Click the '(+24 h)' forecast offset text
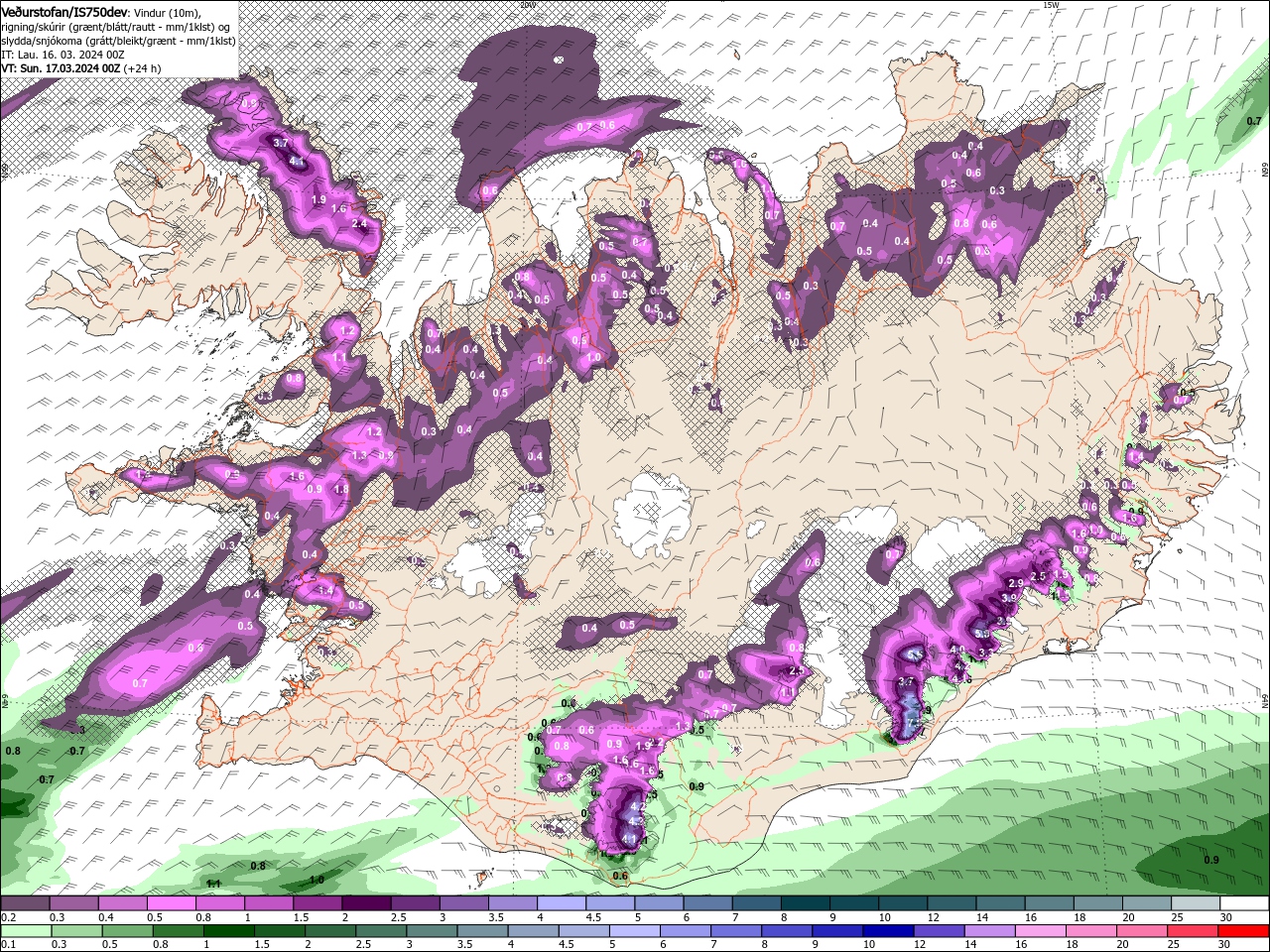 [x=143, y=68]
